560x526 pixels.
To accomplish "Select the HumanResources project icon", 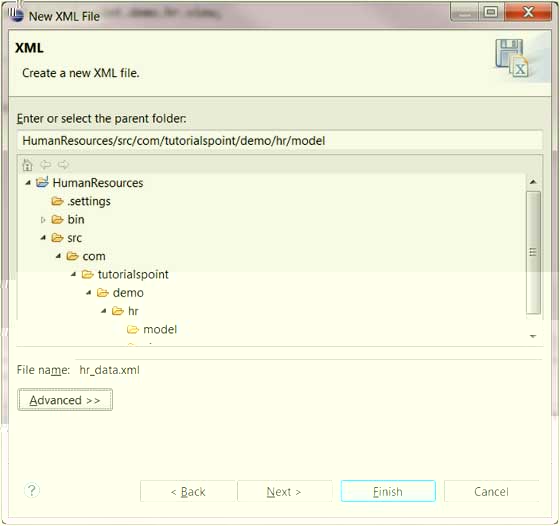I will point(42,182).
